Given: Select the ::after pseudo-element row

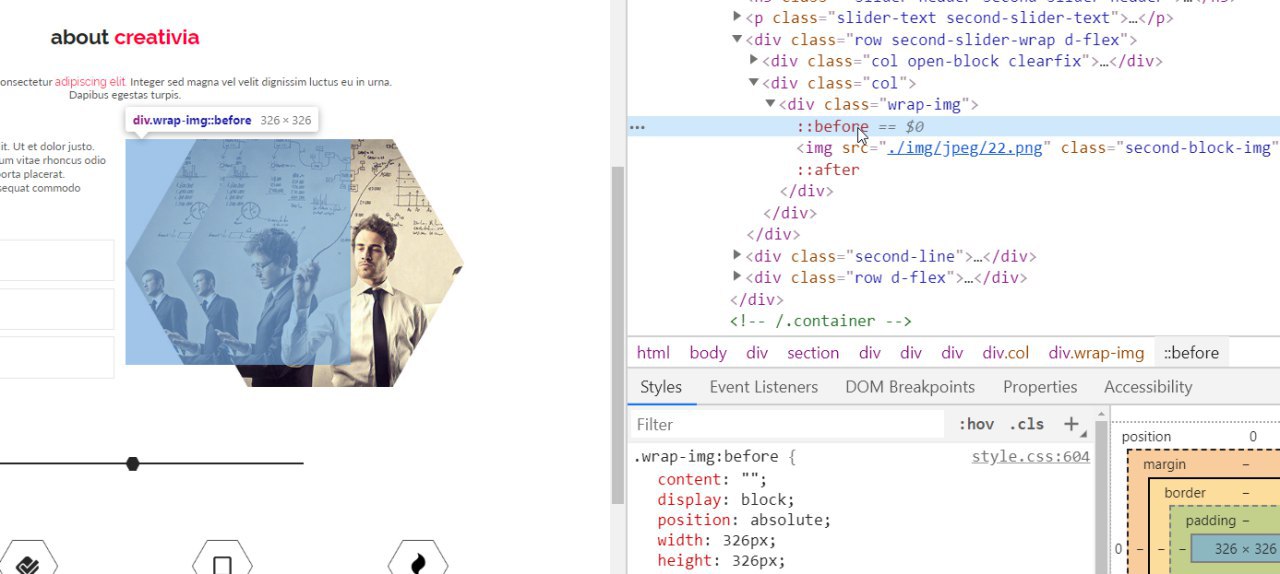Looking at the screenshot, I should tap(828, 170).
